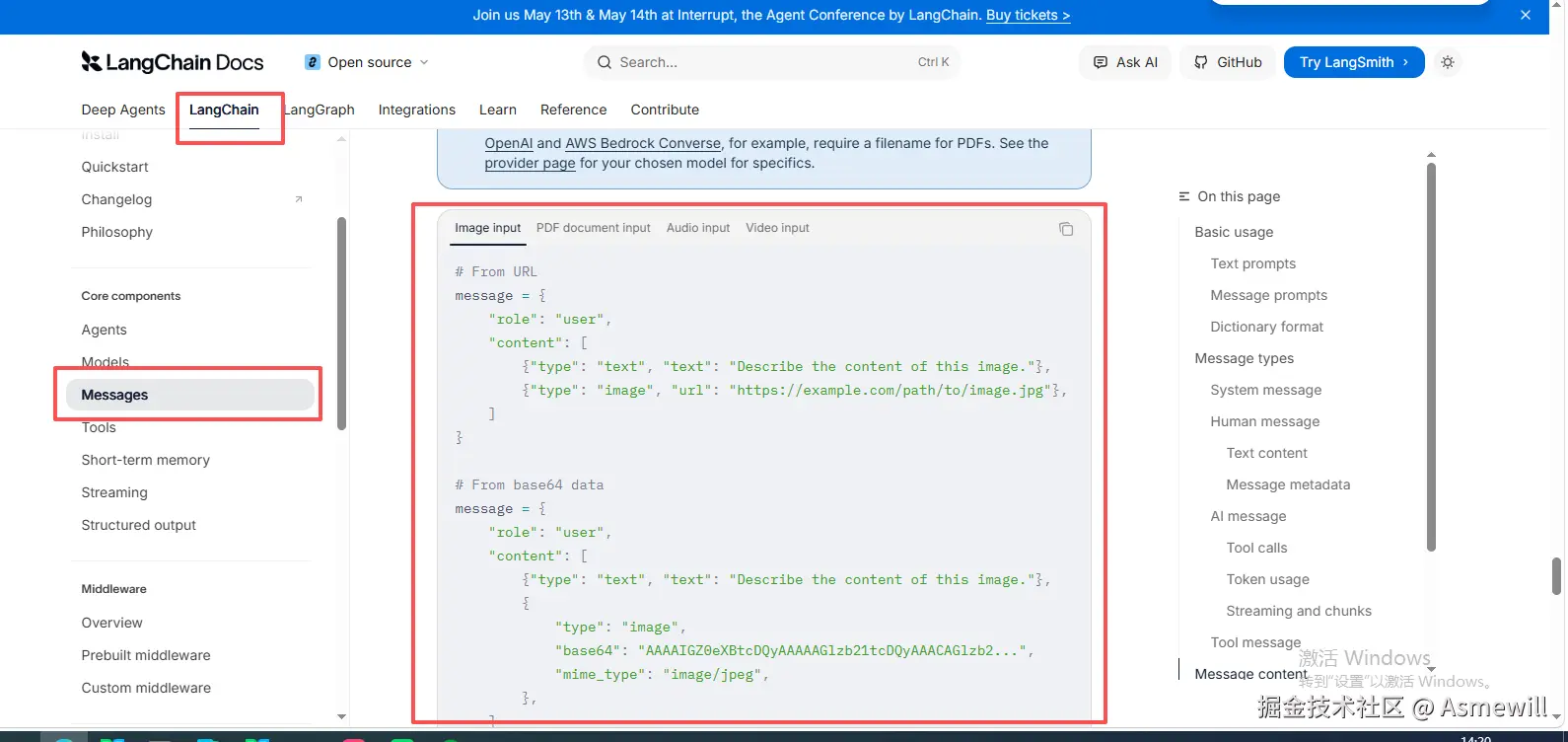Focus the Search... field
This screenshot has width=1568, height=742.
772,62
